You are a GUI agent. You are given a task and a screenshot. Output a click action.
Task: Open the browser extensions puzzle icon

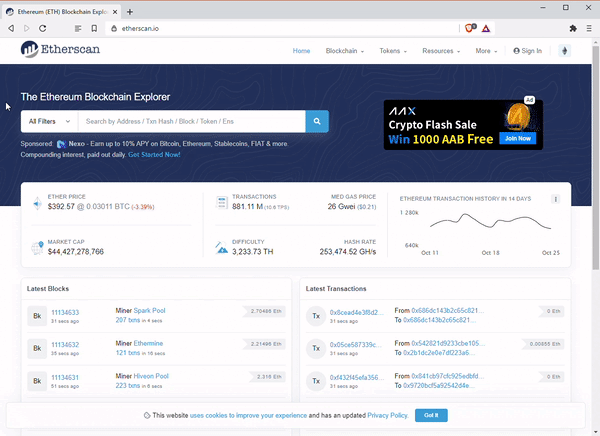tap(573, 28)
